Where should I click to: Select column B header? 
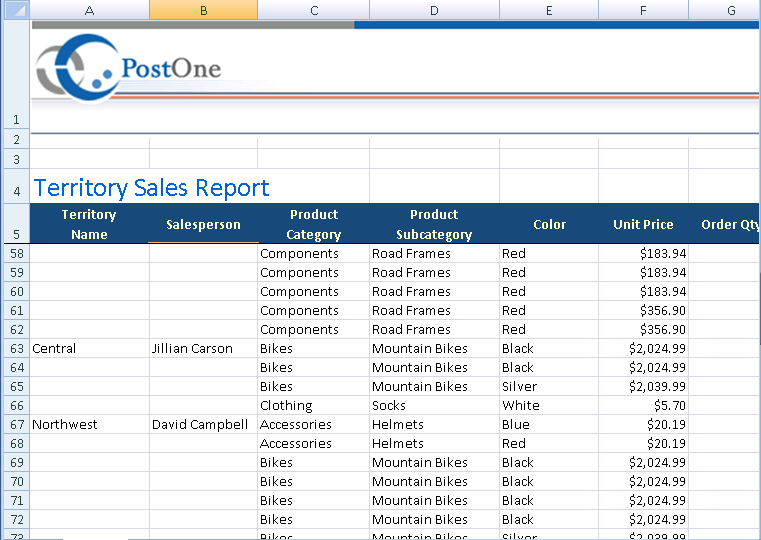(203, 10)
